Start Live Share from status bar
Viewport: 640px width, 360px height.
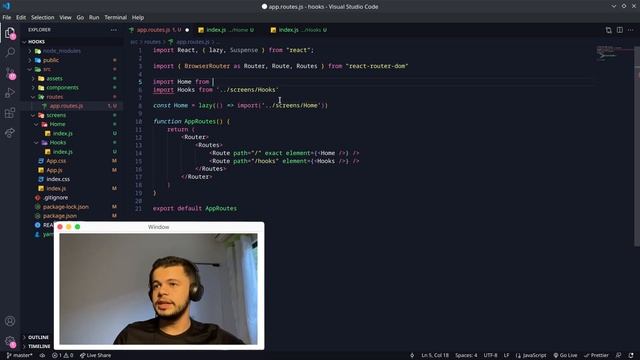(x=96, y=356)
